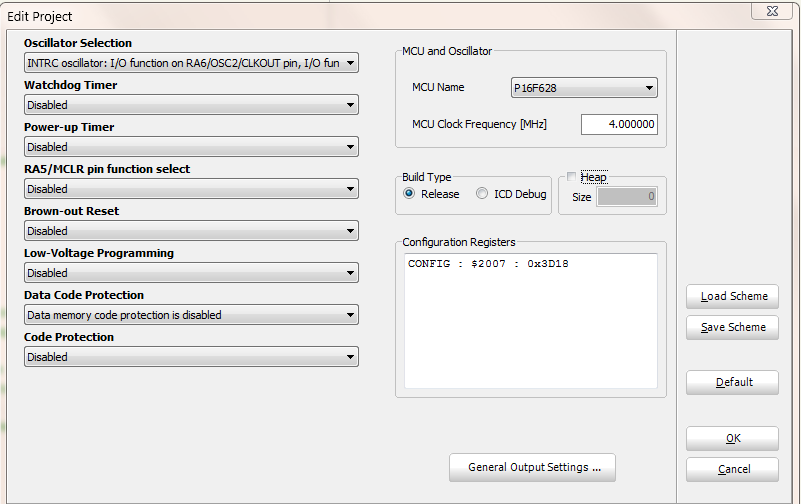Expand the Watchdog Timer dropdown
Screen dimensions: 801x504
click(x=191, y=105)
